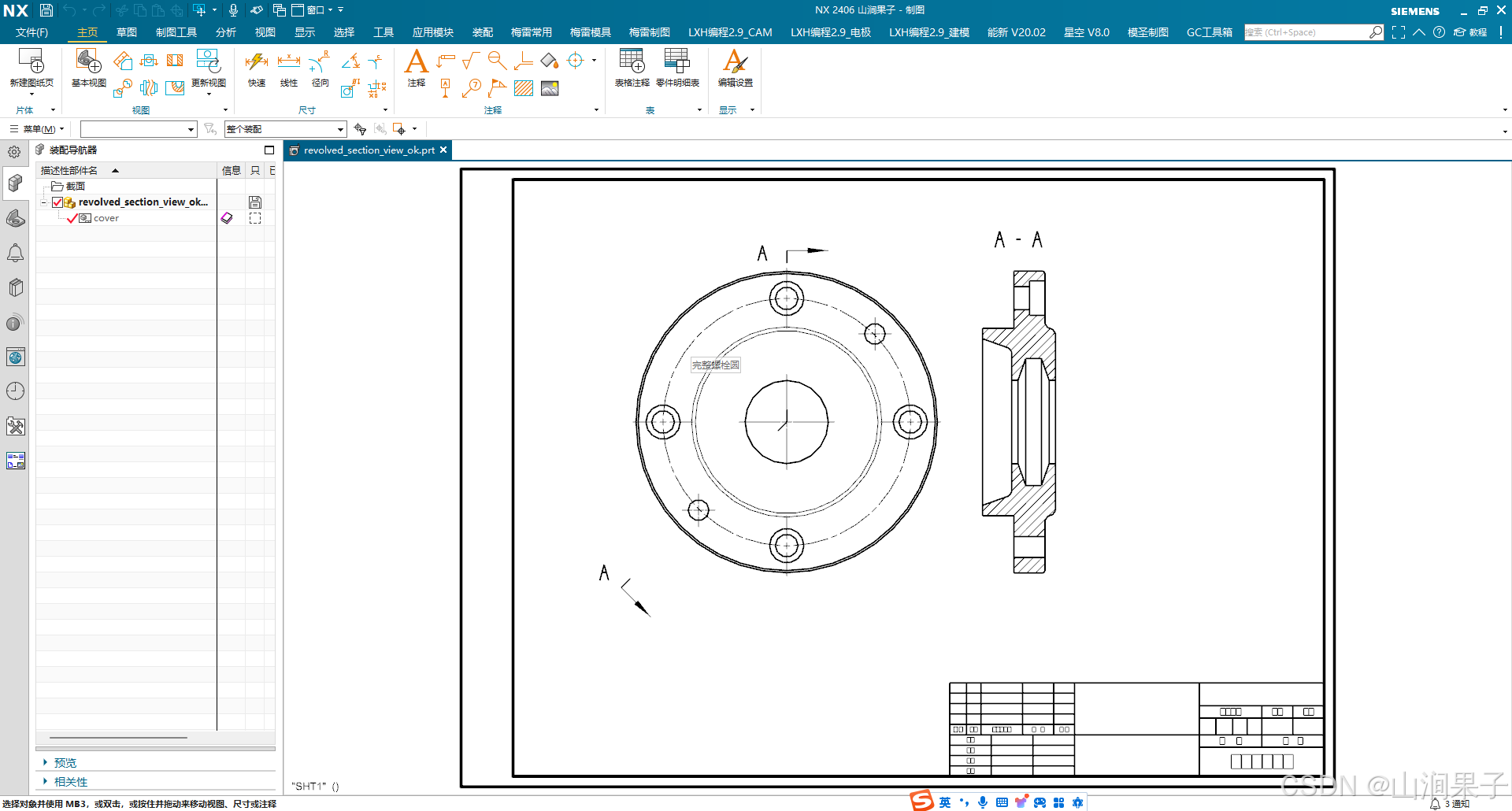The width and height of the screenshot is (1512, 811).
Task: Expand the 预览 (Preview) section
Action: coord(46,762)
